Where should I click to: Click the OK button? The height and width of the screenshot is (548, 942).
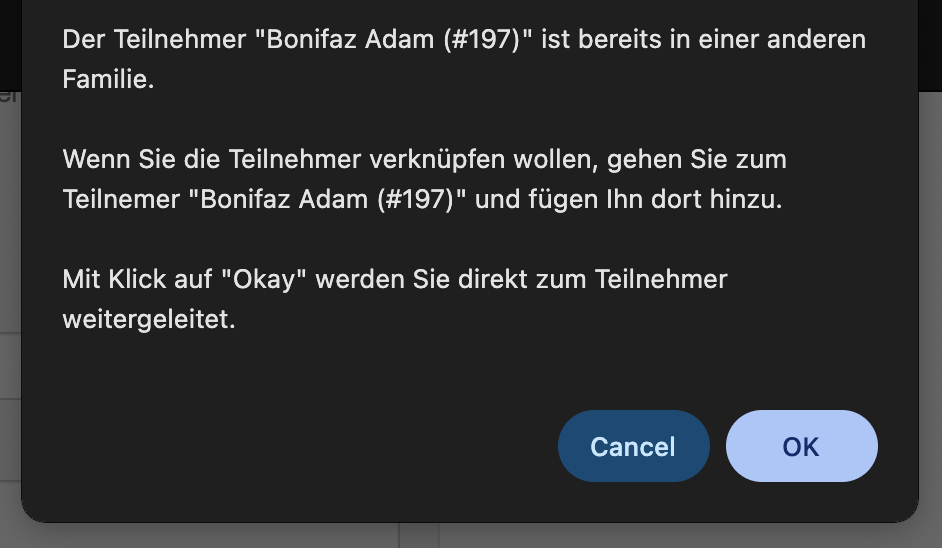point(801,446)
